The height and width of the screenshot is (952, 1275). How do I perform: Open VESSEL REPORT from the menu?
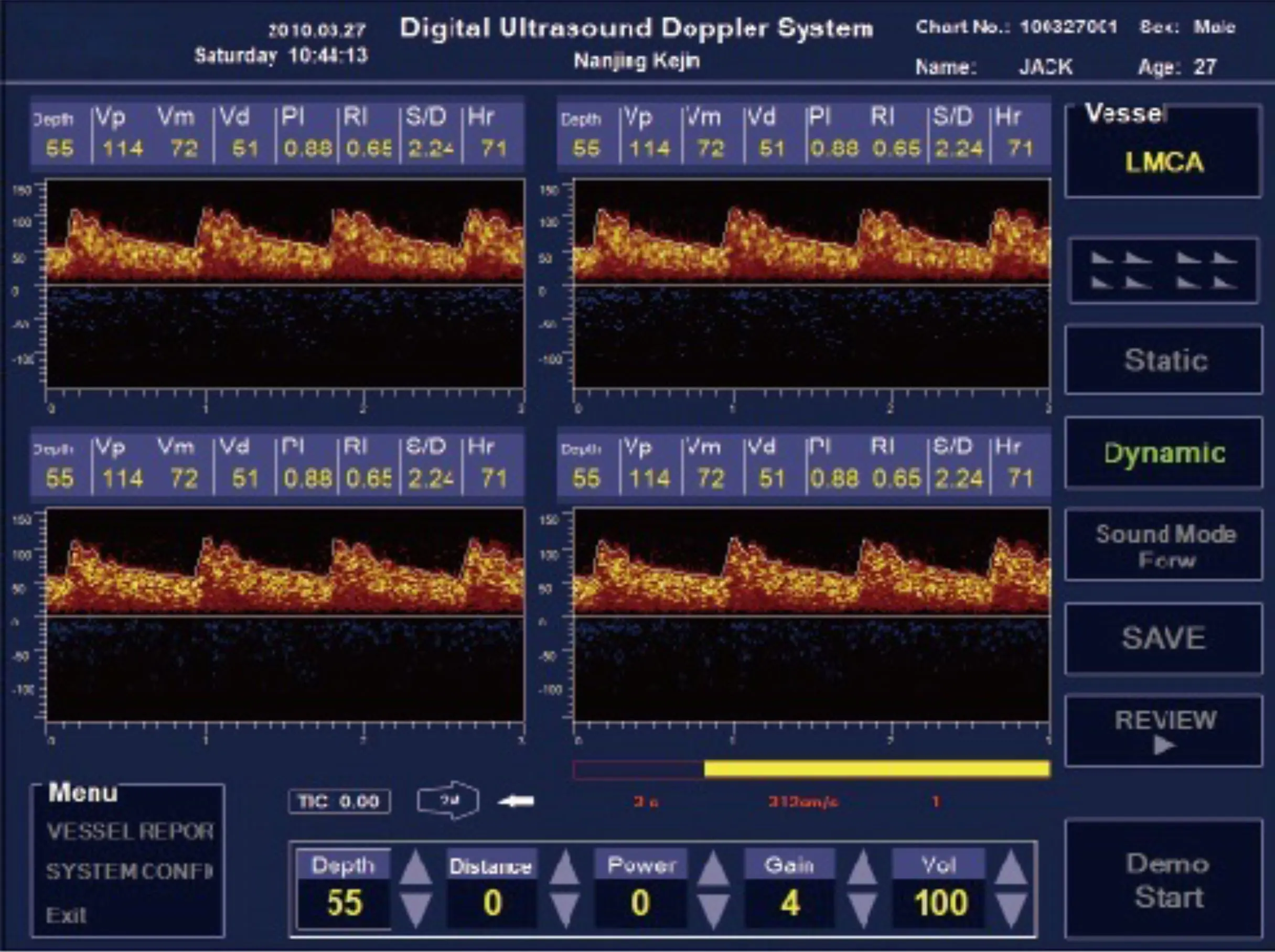130,831
